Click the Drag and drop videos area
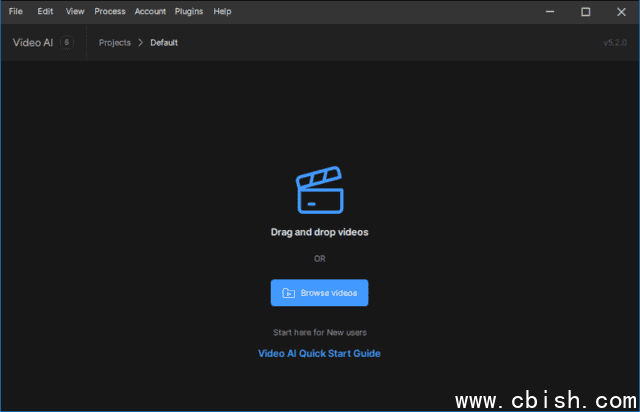 pyautogui.click(x=319, y=232)
